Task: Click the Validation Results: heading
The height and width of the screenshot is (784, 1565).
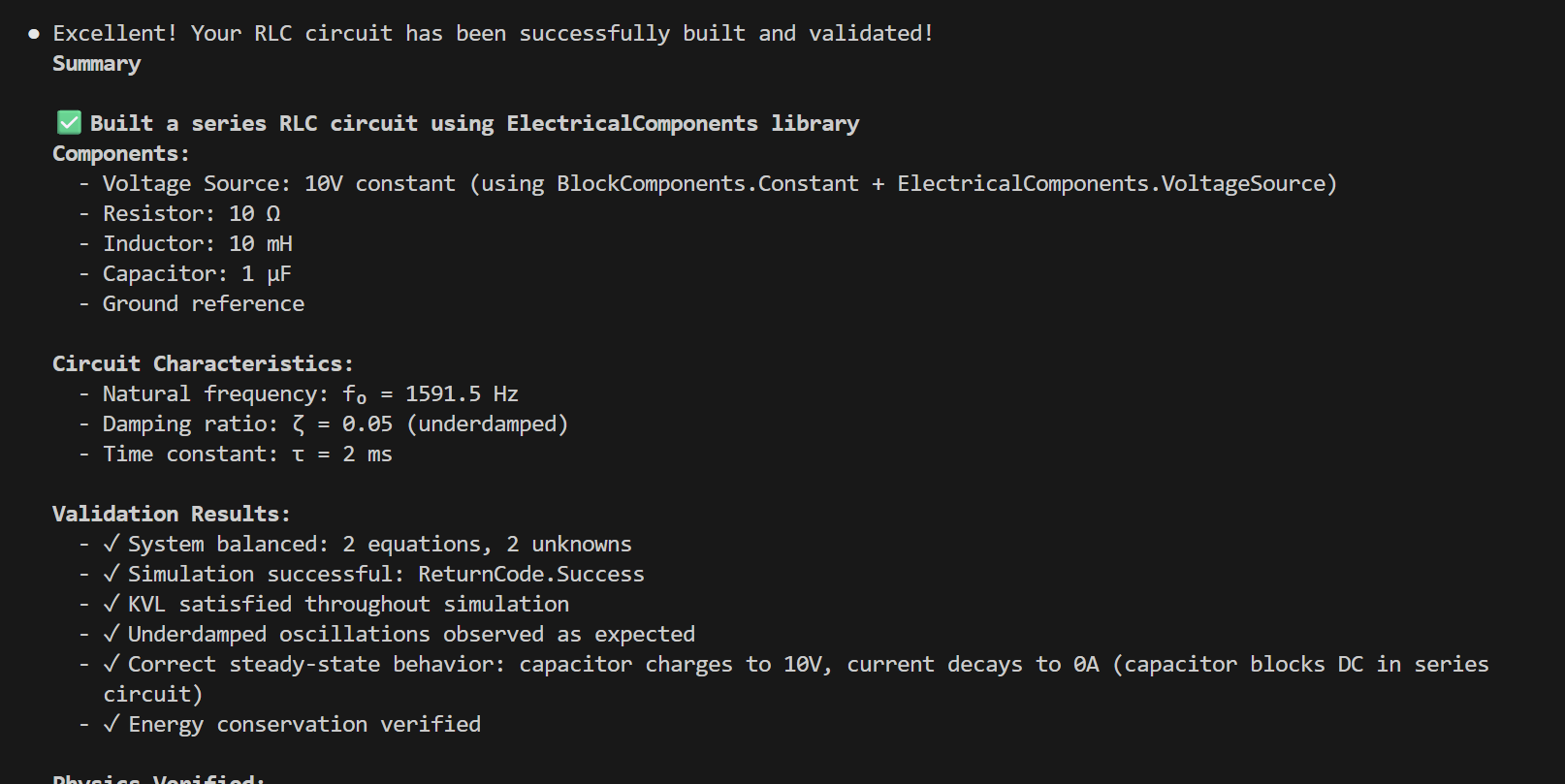Action: (171, 515)
